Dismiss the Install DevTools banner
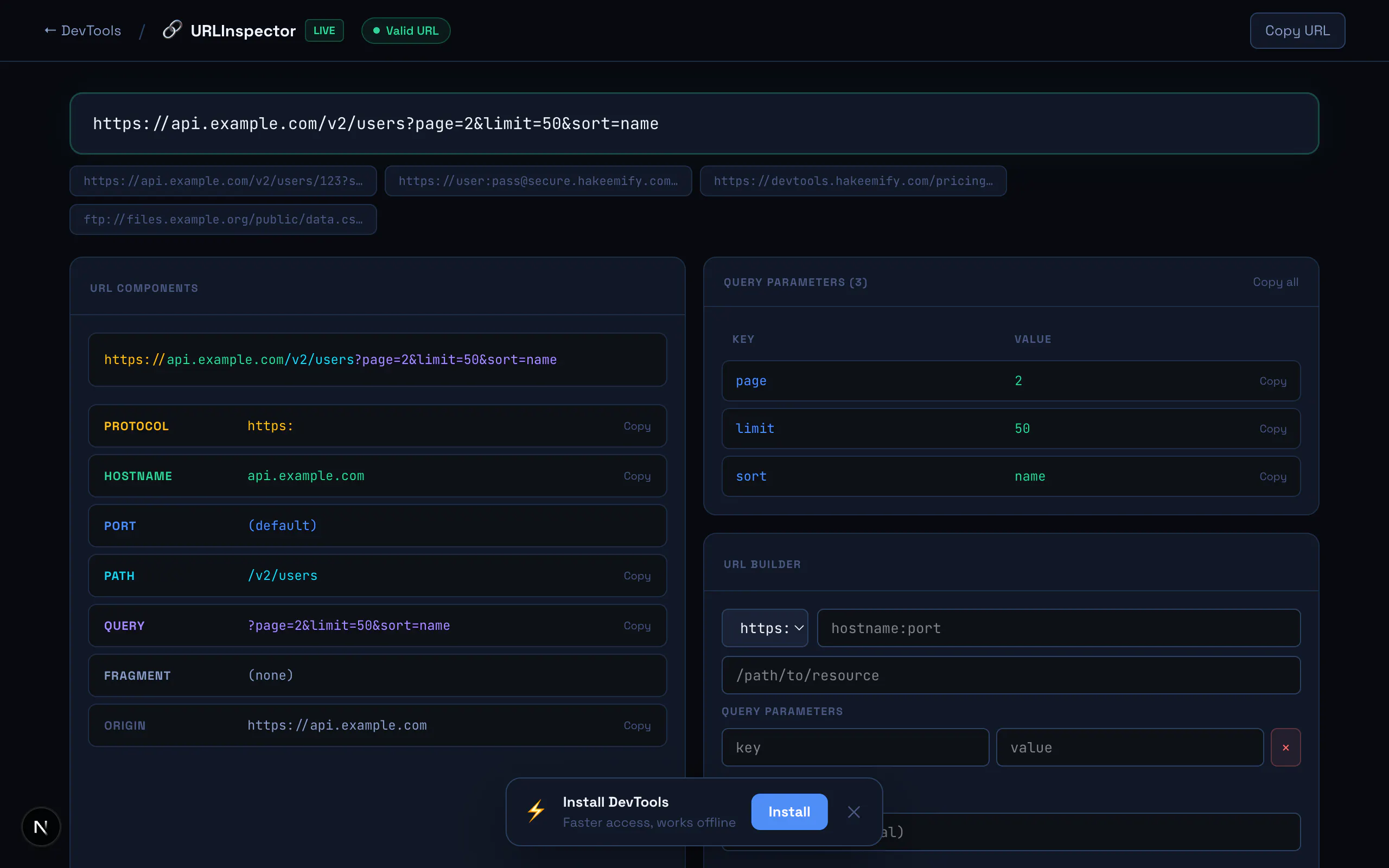This screenshot has width=1389, height=868. 853,811
